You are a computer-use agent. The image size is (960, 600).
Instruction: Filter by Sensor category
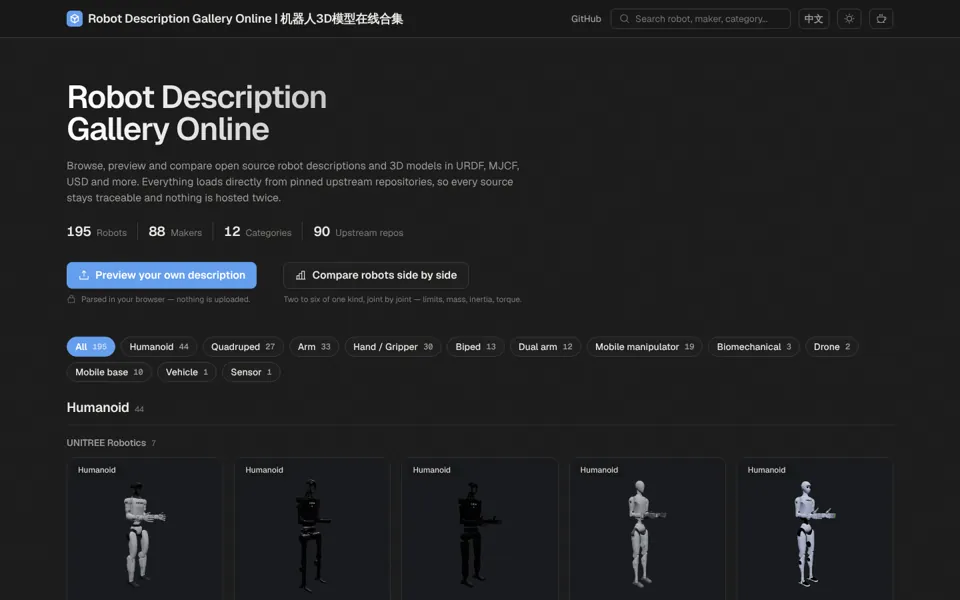click(251, 372)
